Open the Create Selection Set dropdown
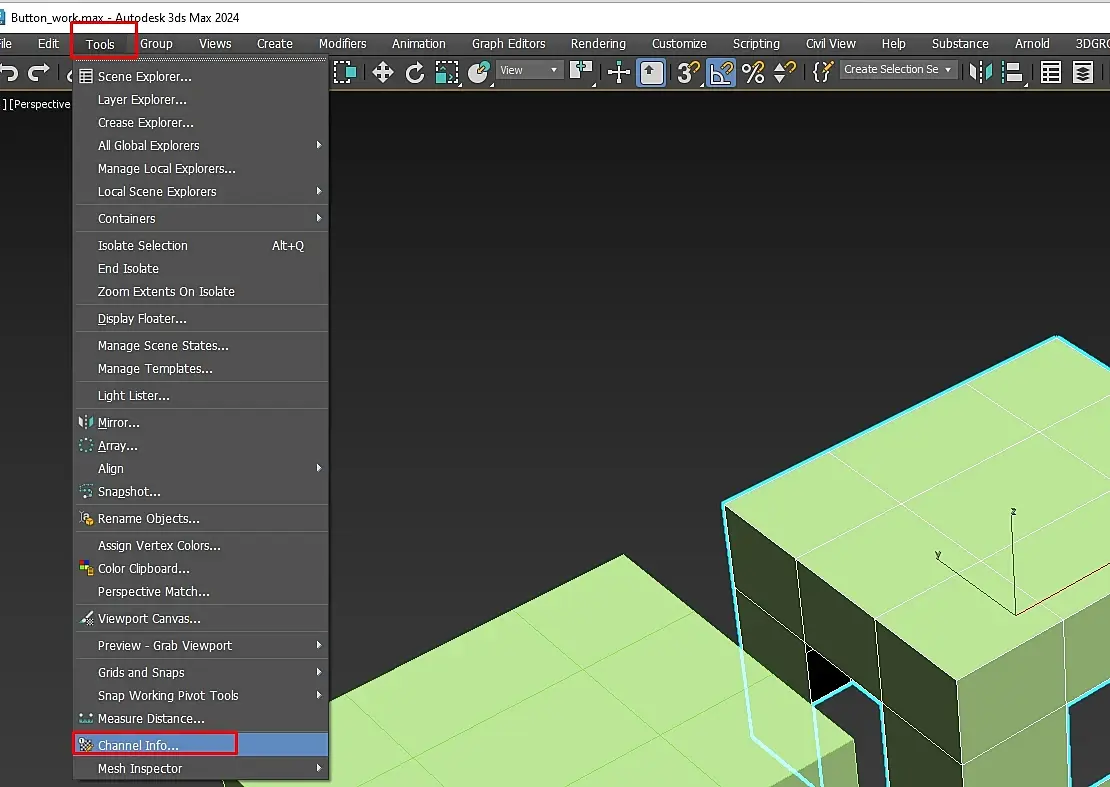The height and width of the screenshot is (787, 1110). click(x=897, y=70)
